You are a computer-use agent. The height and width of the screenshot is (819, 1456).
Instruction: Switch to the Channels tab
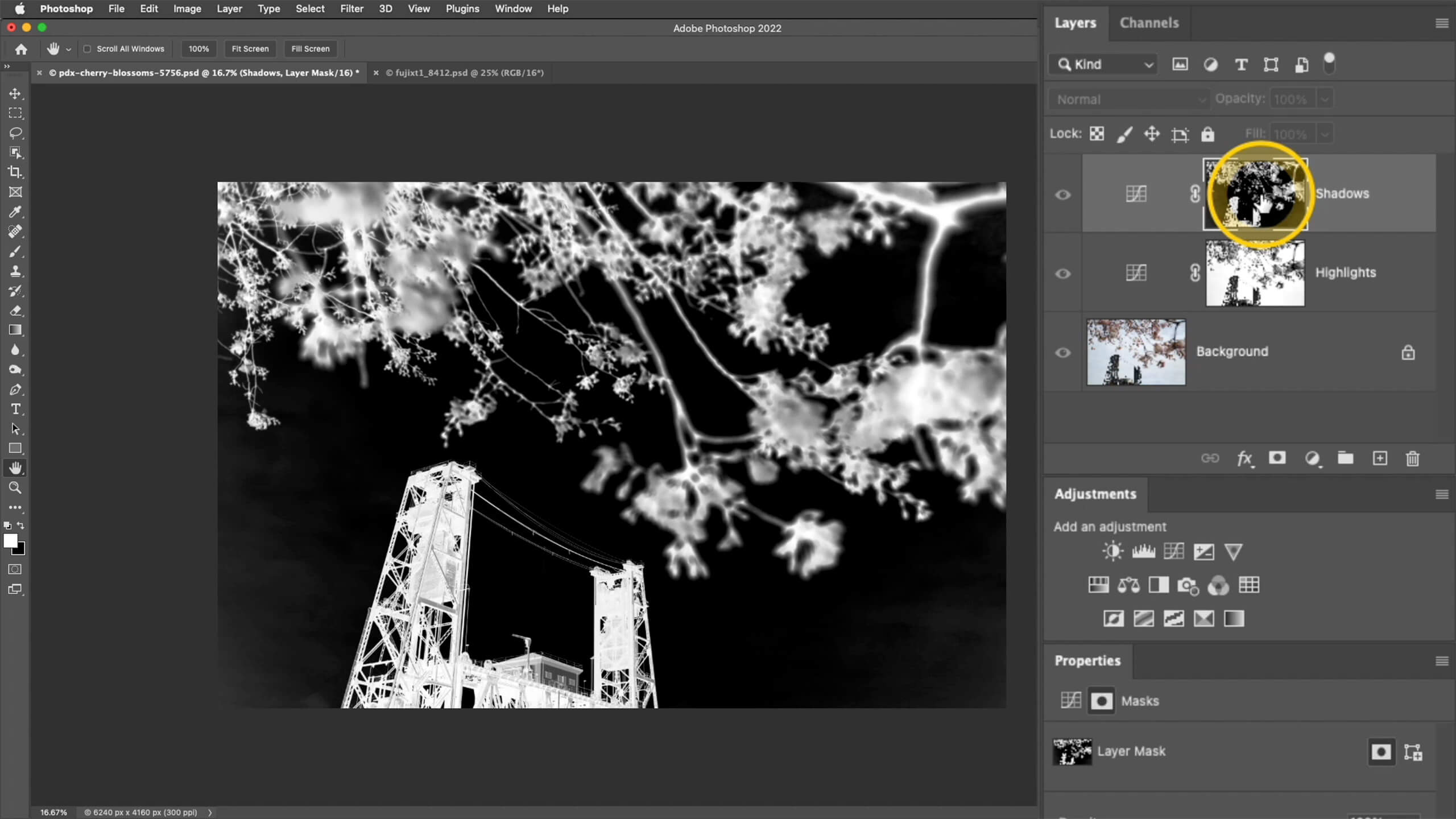(1149, 23)
